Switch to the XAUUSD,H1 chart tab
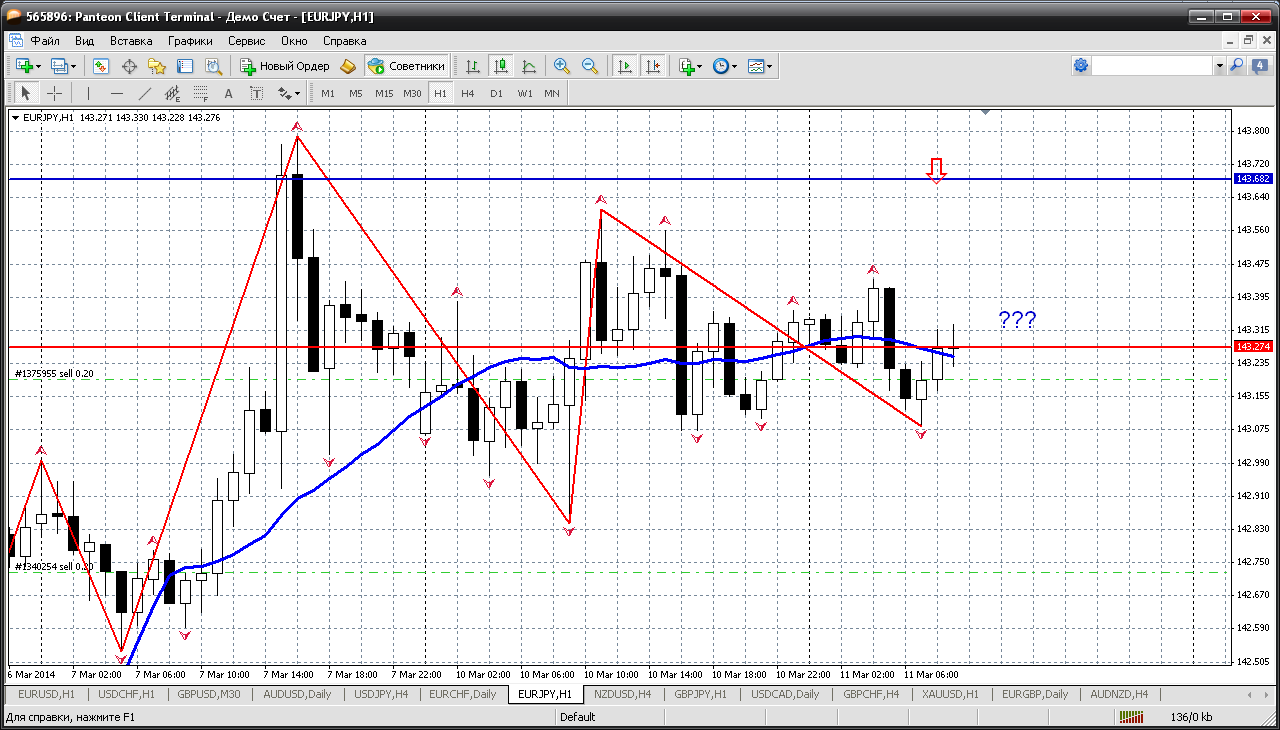Viewport: 1280px width, 730px height. coord(950,694)
